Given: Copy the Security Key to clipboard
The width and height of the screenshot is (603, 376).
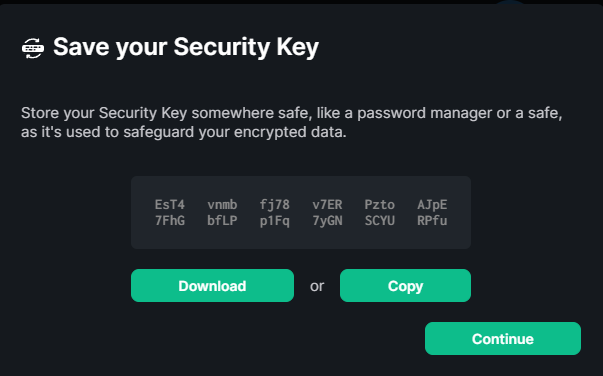Looking at the screenshot, I should (405, 286).
